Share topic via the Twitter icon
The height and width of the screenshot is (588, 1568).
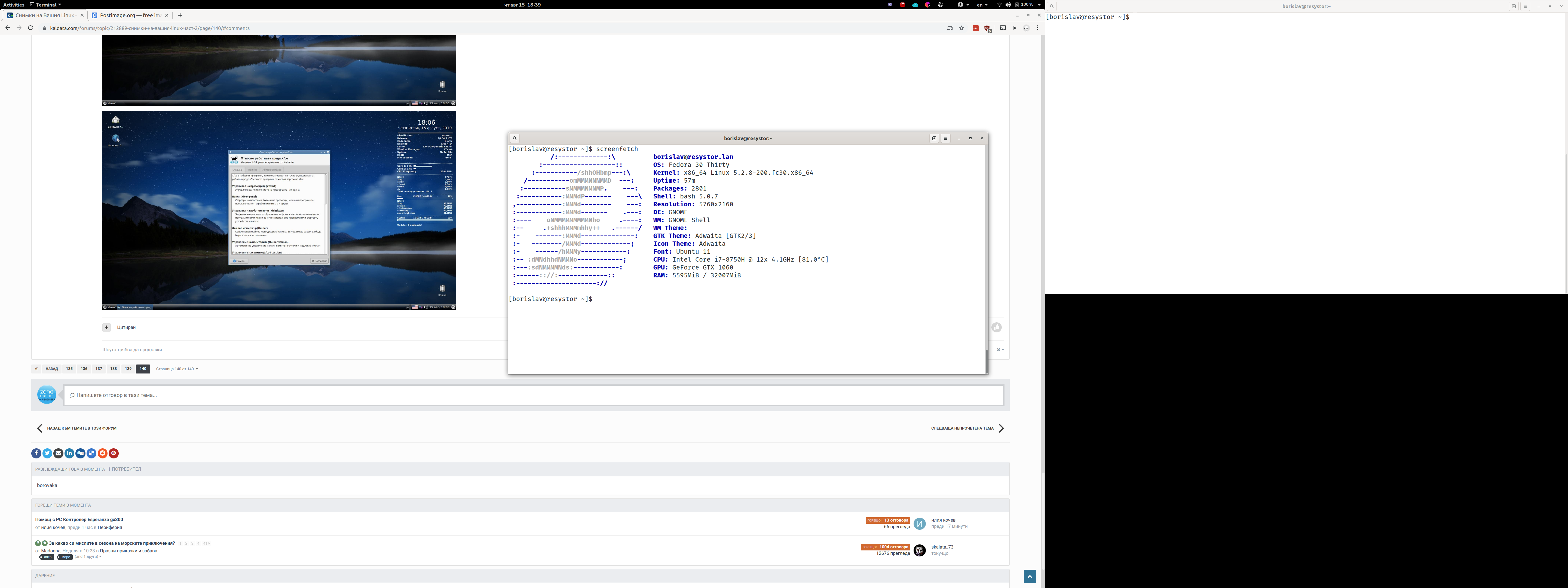[x=47, y=453]
